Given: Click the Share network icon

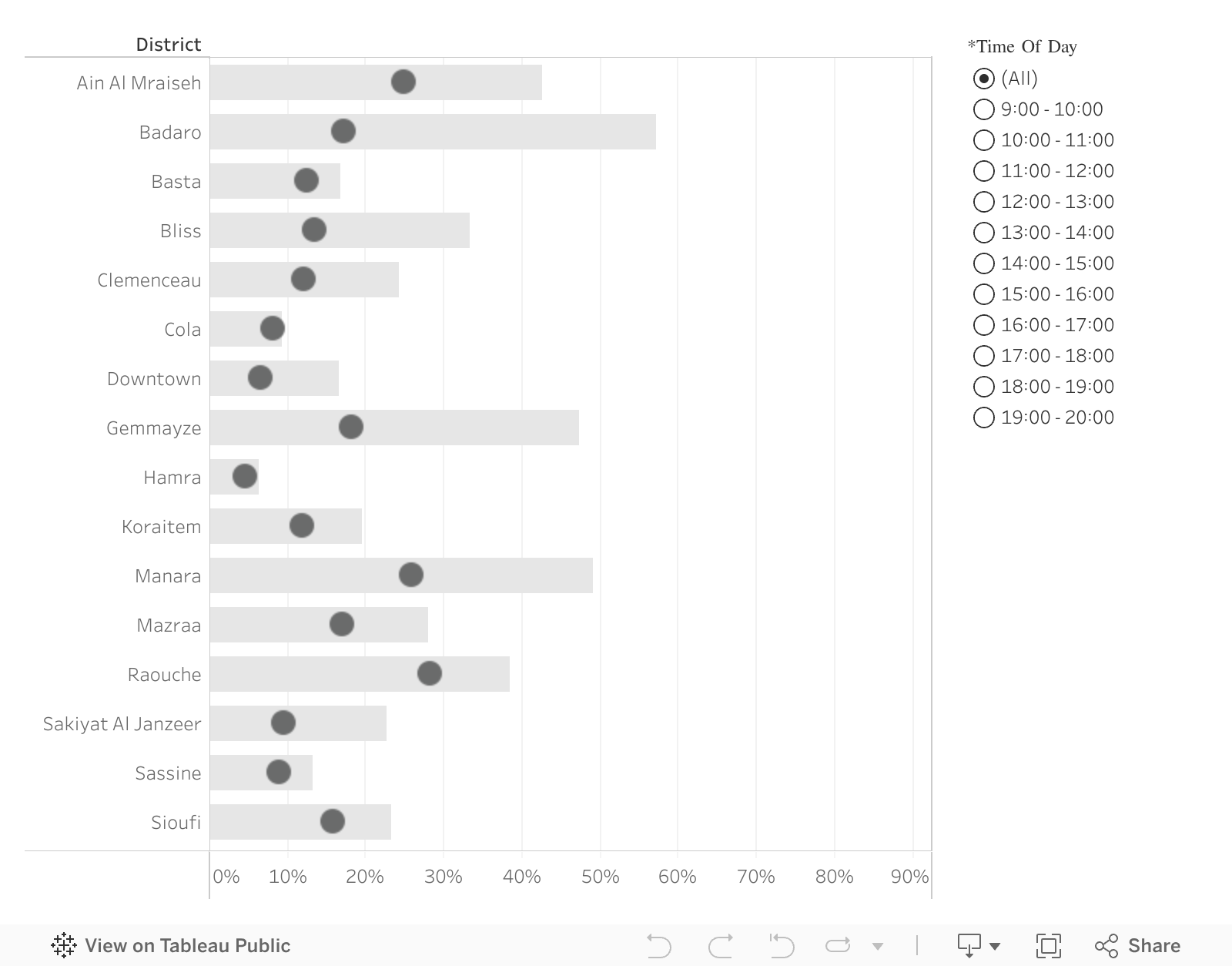Looking at the screenshot, I should 1106,945.
